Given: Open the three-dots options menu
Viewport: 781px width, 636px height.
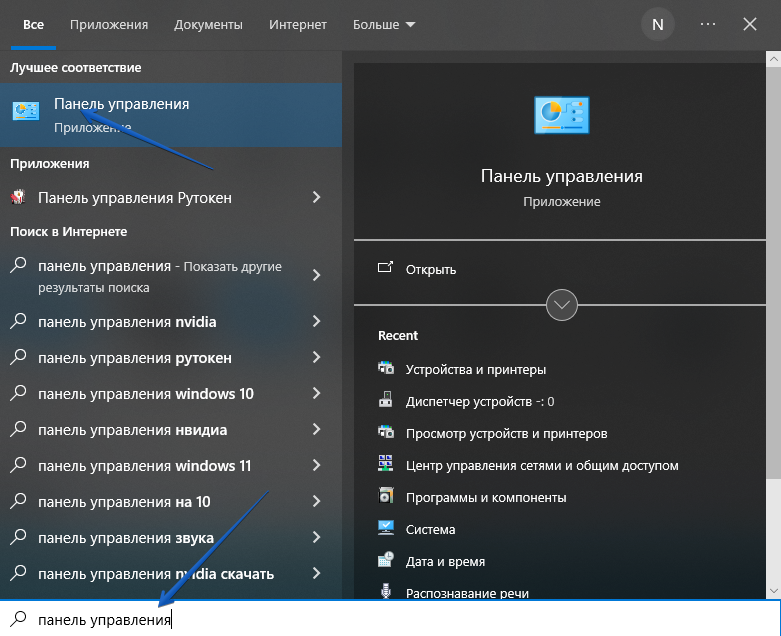Looking at the screenshot, I should [x=708, y=24].
